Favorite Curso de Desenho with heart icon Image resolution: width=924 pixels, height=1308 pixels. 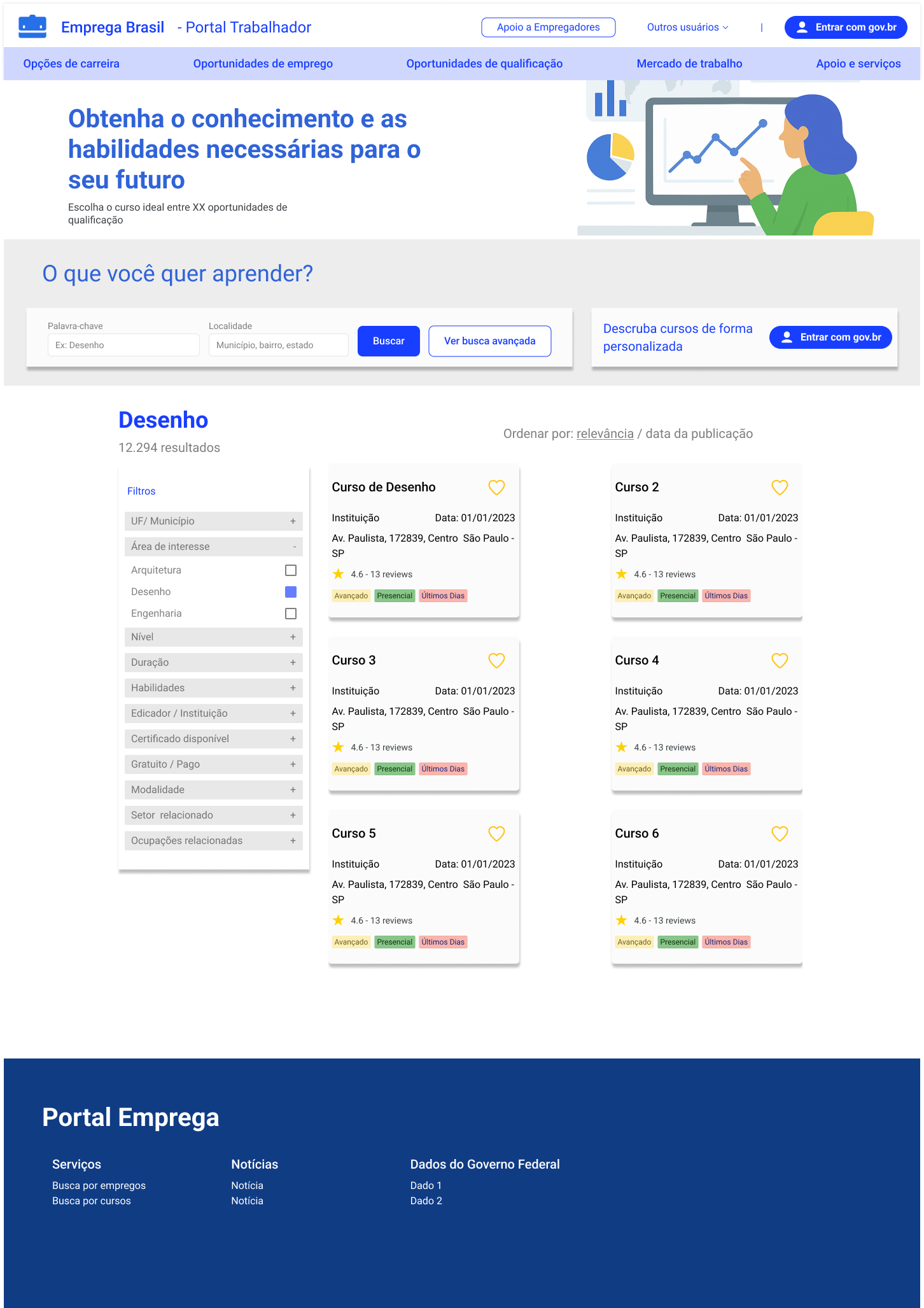pyautogui.click(x=496, y=488)
